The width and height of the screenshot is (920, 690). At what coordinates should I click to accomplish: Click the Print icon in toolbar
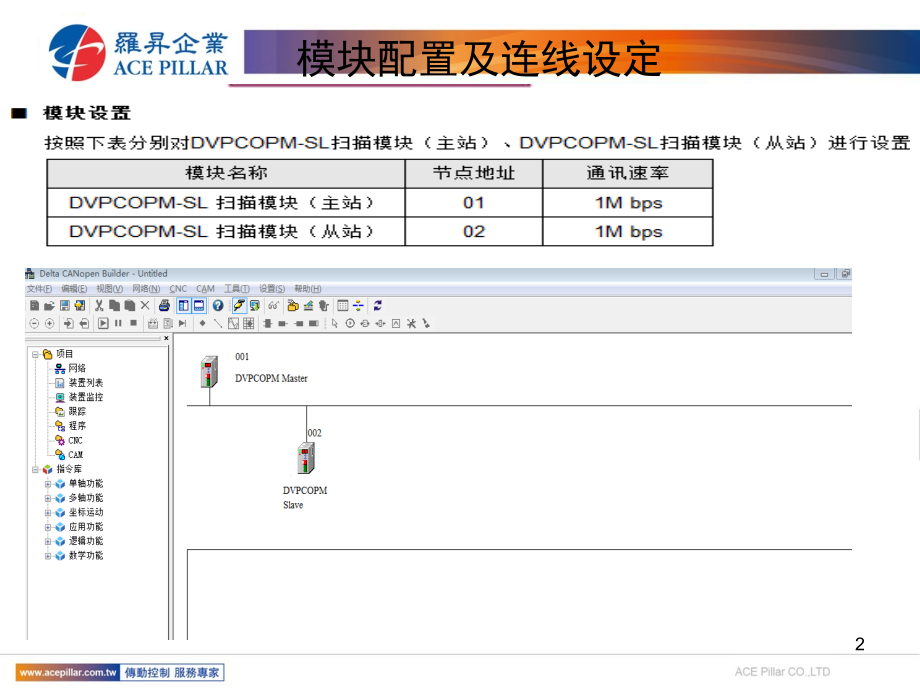[165, 306]
